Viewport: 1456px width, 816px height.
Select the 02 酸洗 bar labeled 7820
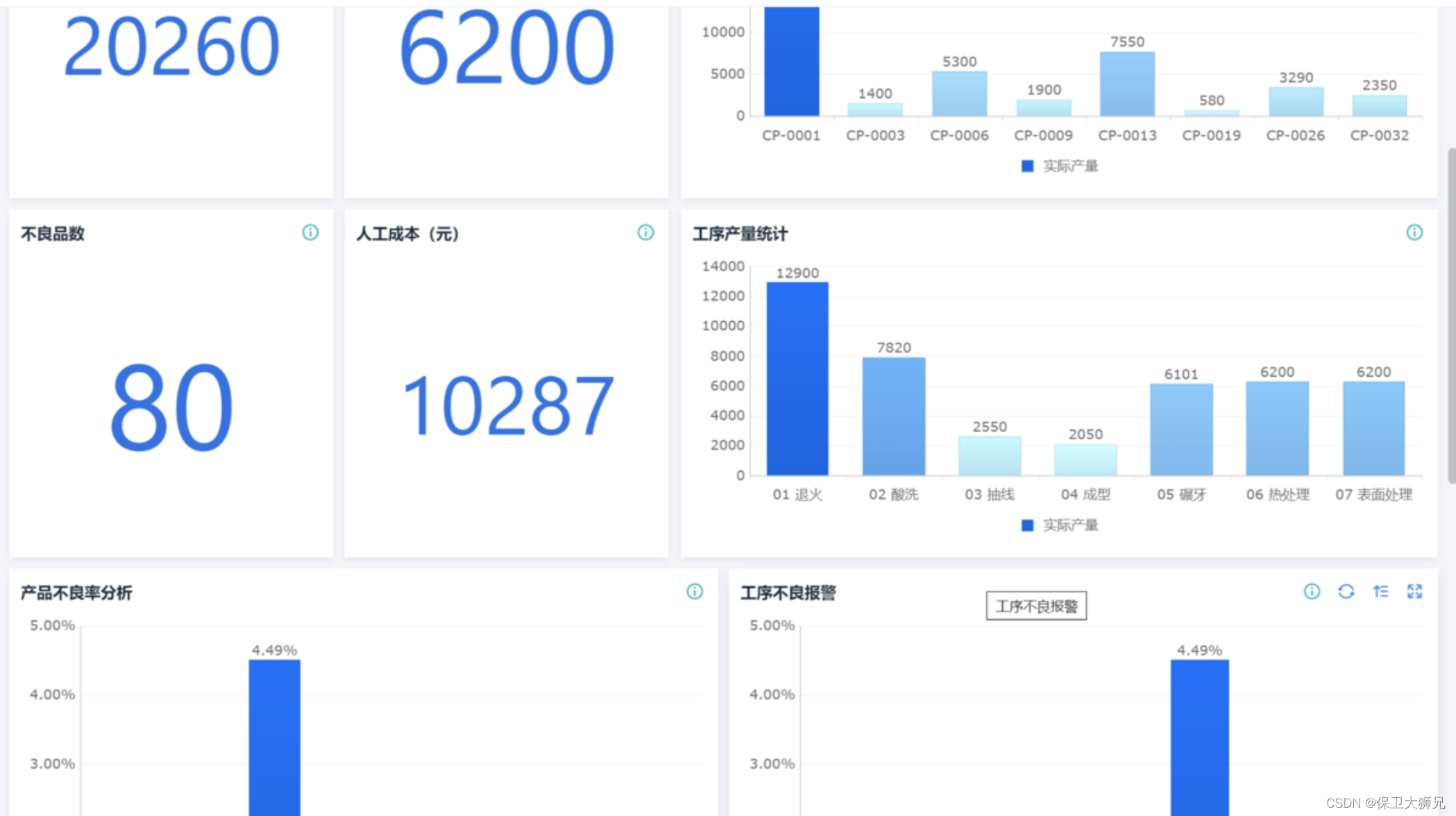pos(893,416)
